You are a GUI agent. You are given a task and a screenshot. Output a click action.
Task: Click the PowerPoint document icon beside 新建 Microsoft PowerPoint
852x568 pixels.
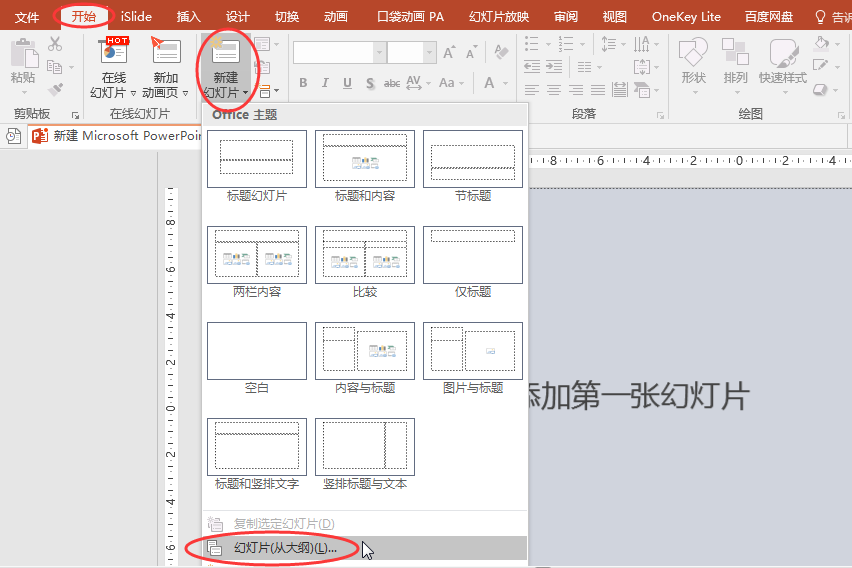[x=40, y=135]
